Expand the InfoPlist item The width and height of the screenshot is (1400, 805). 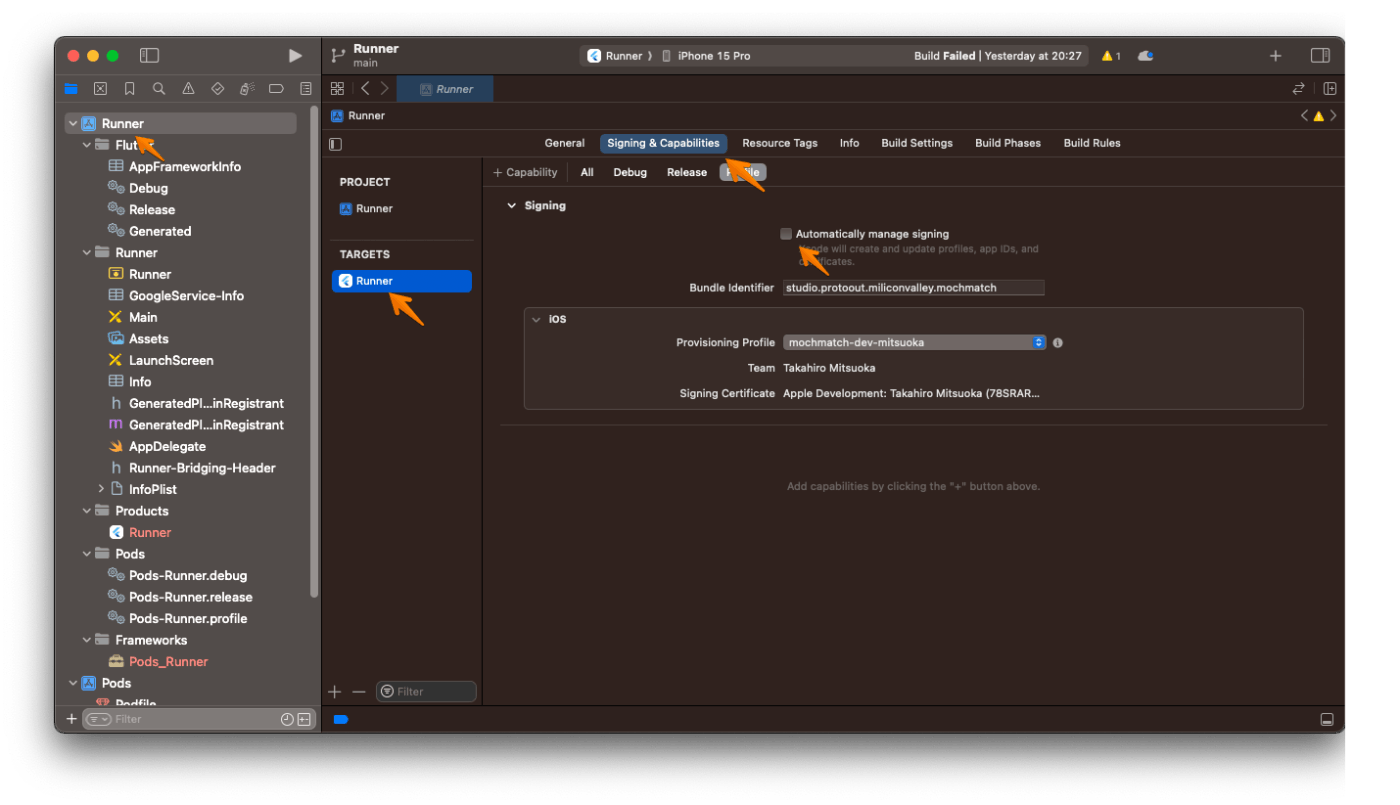[101, 489]
